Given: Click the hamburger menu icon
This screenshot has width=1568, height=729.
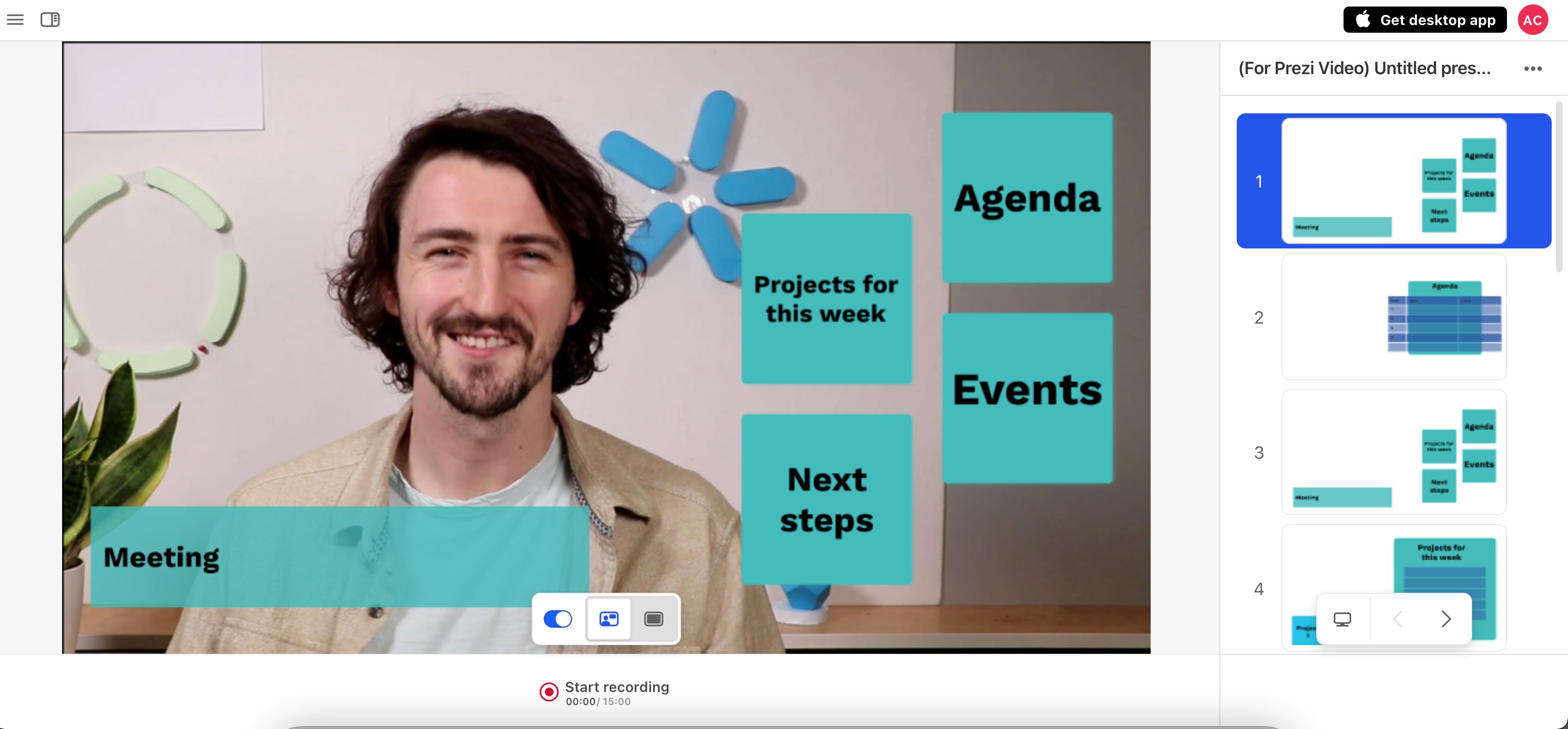Looking at the screenshot, I should tap(15, 19).
